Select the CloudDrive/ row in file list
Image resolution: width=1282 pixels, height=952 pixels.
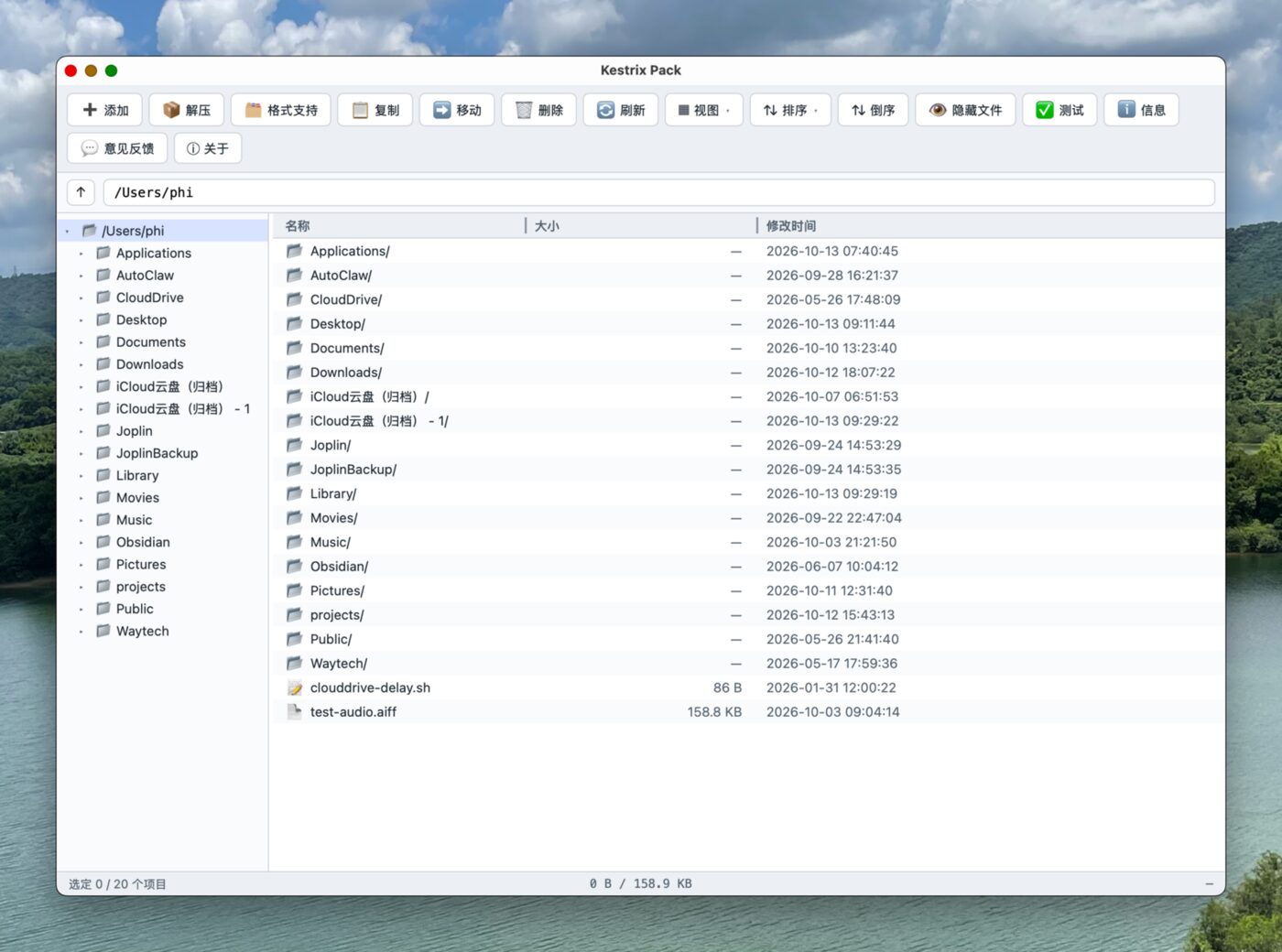click(x=748, y=299)
